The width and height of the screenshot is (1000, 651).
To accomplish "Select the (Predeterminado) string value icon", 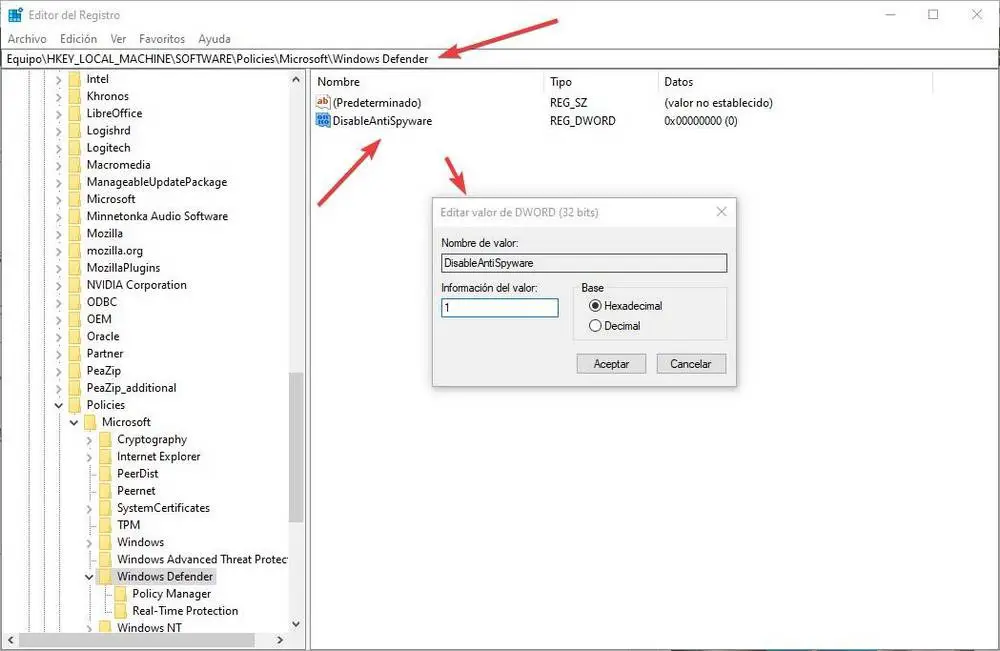I will coord(323,102).
